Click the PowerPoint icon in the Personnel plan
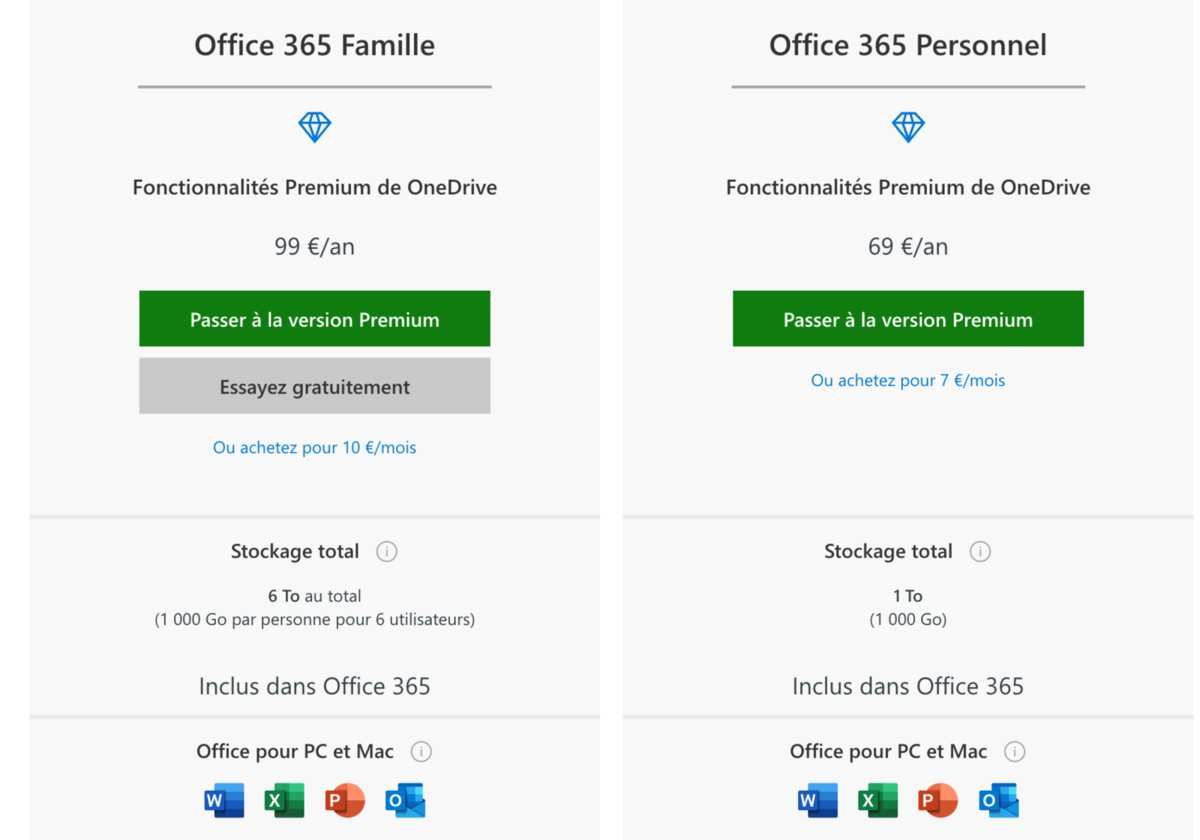This screenshot has height=840, width=1200. pos(938,801)
